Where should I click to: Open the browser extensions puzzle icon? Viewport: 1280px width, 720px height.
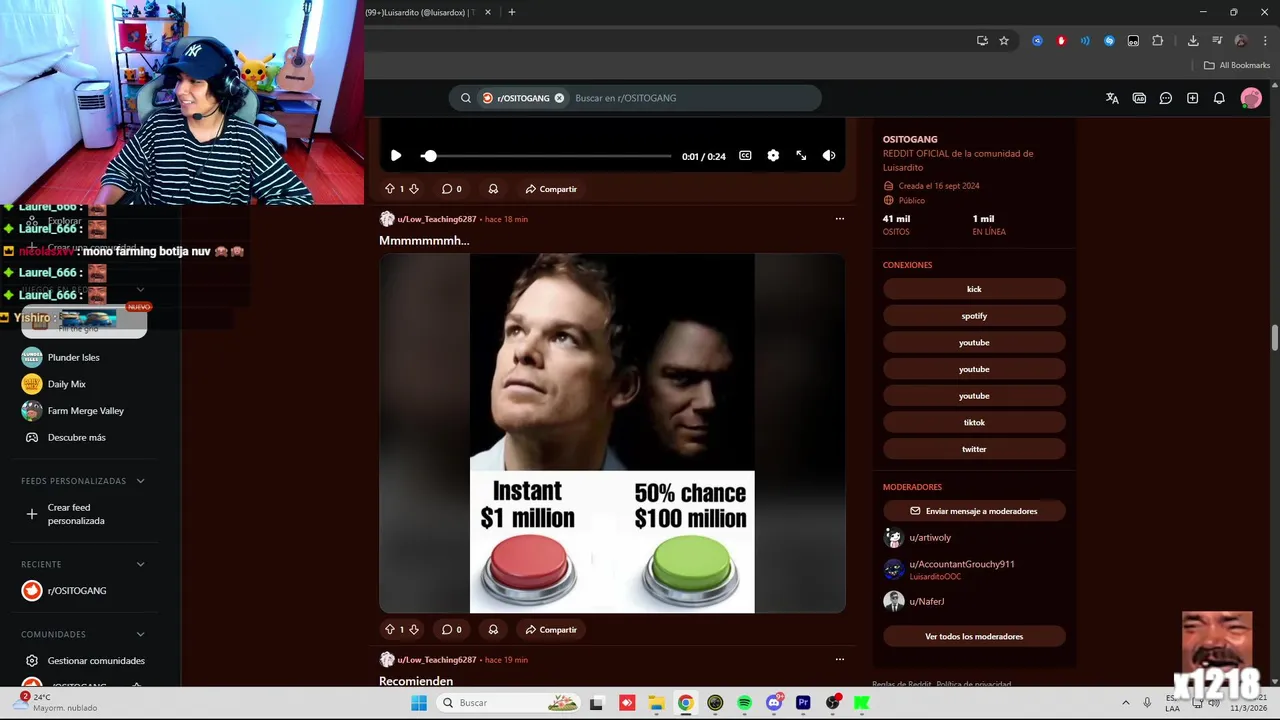[x=1157, y=41]
